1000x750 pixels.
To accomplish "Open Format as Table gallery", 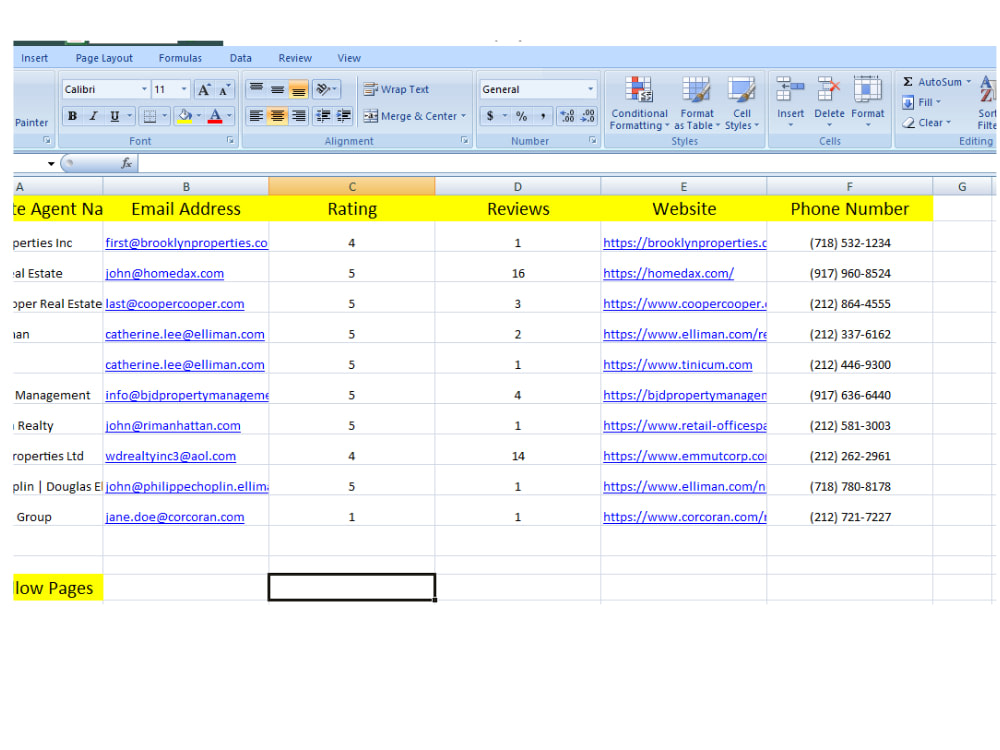I will 696,103.
